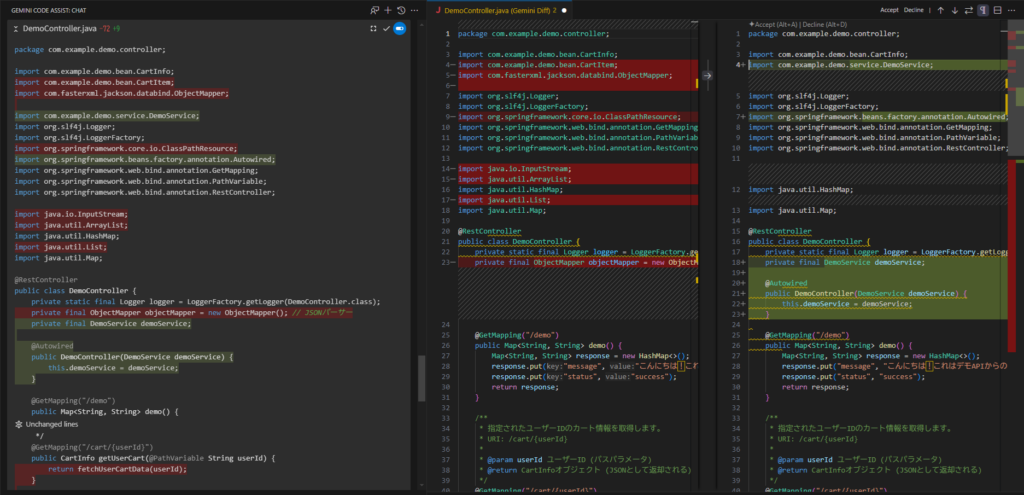This screenshot has height=495, width=1024.
Task: Click import ClassPathResource line in left pane
Action: [x=569, y=117]
